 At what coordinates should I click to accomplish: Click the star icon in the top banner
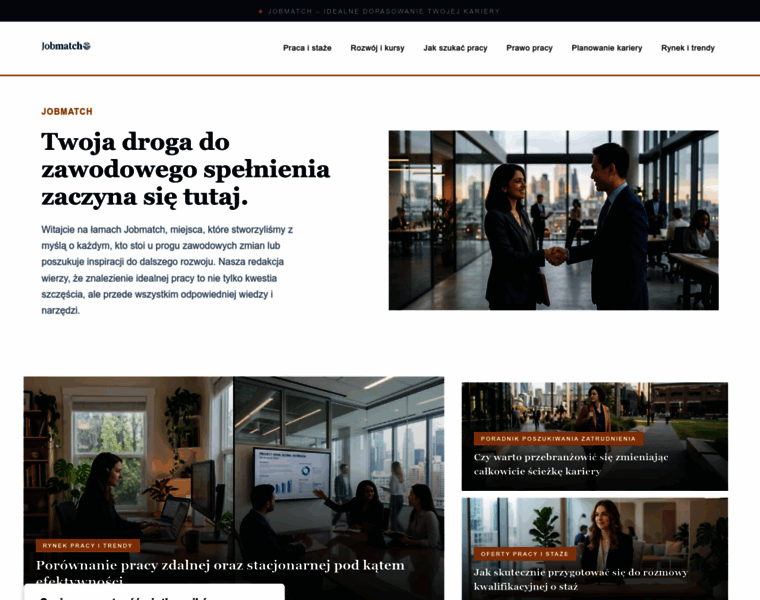[261, 11]
